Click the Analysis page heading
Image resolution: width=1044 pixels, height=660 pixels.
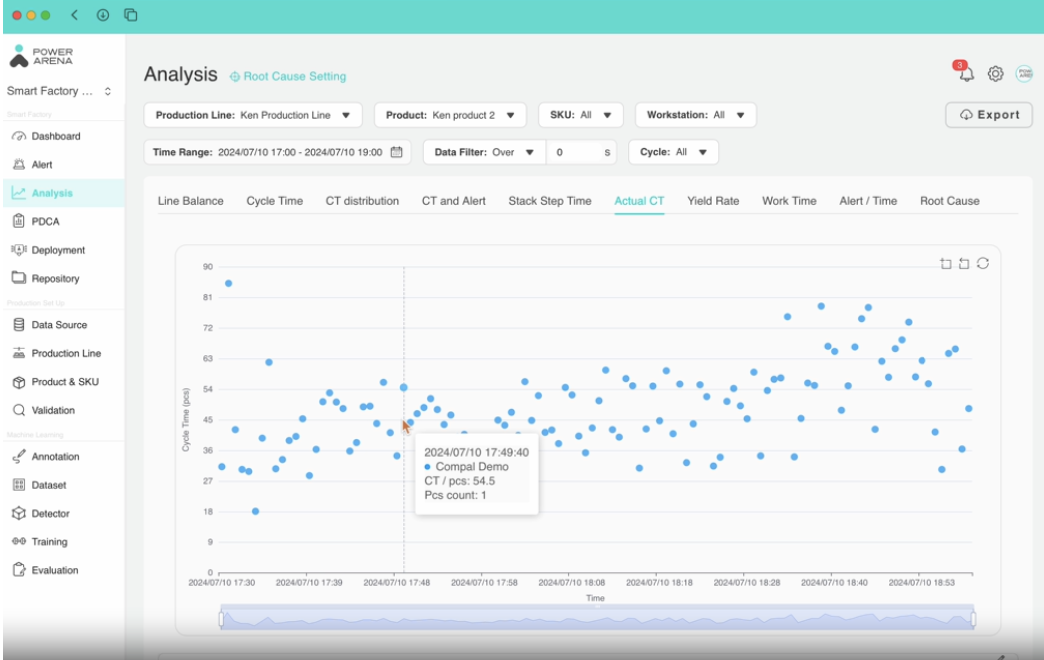pos(180,75)
